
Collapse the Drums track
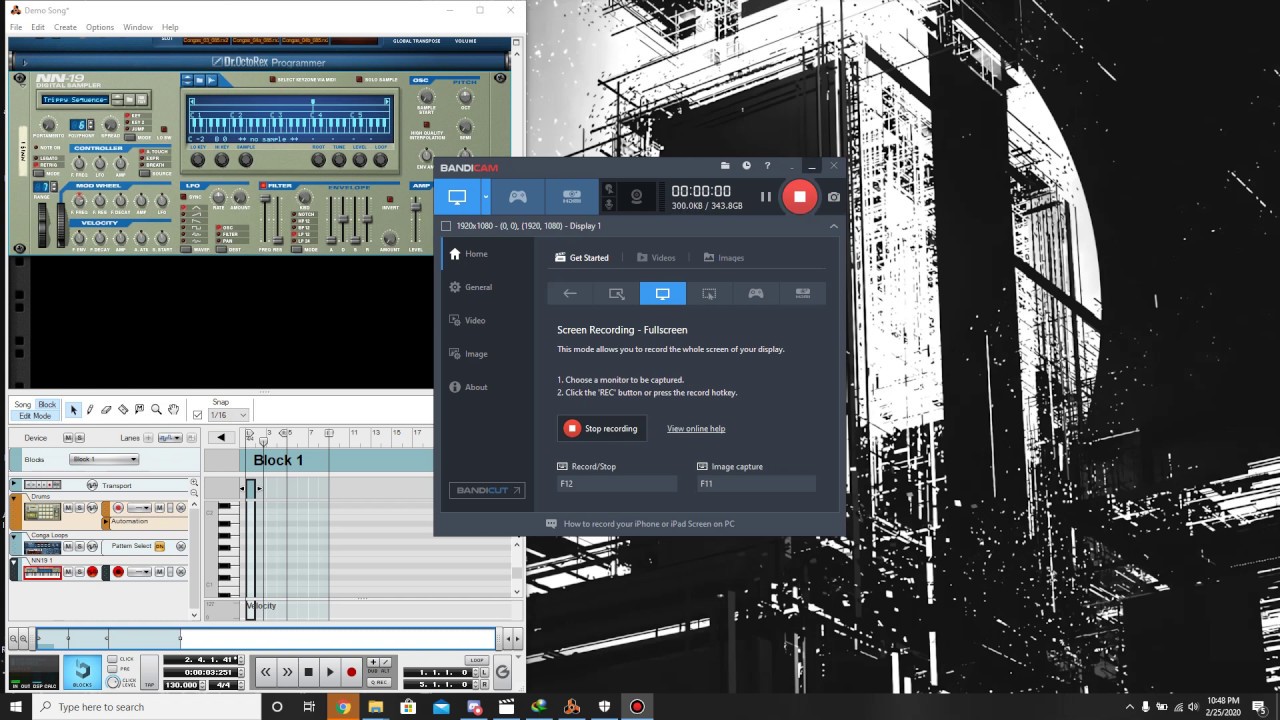13,498
